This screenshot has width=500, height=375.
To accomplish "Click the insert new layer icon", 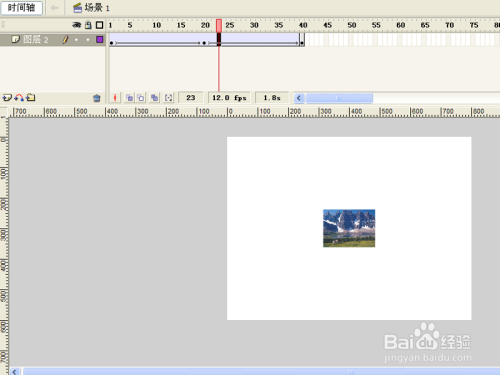I will coord(7,98).
